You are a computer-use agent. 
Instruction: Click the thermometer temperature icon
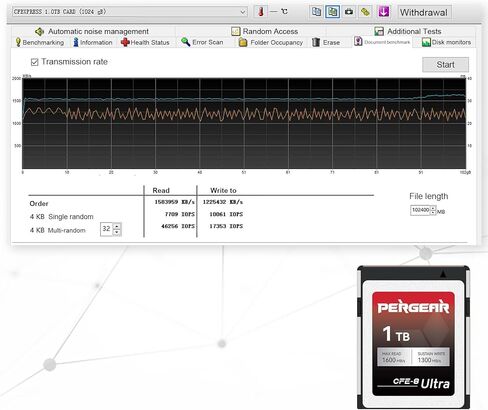[261, 12]
